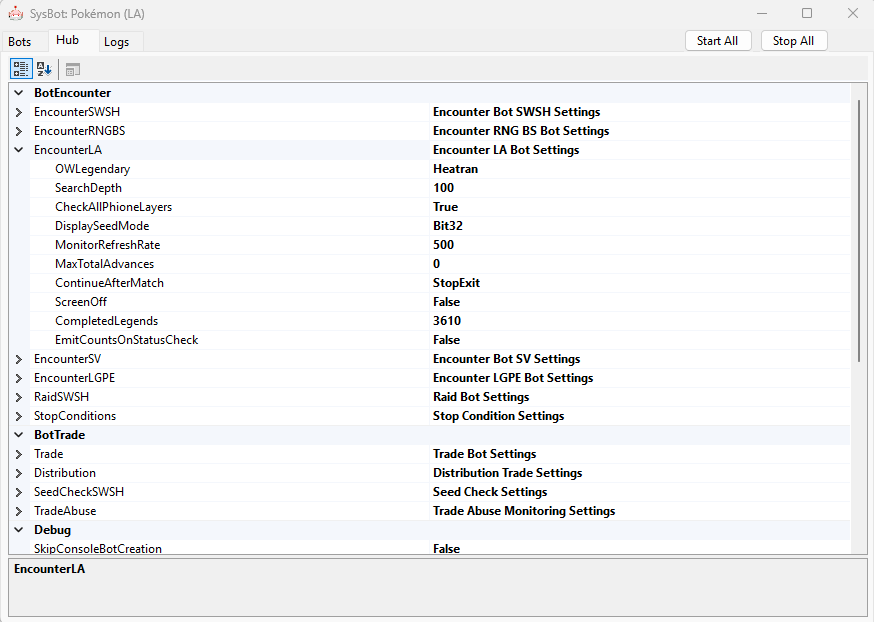
Task: Expand the RaidSWSH settings
Action: tap(19, 397)
